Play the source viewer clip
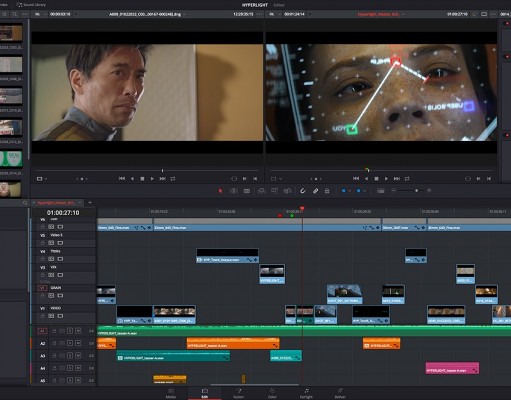Viewport: 511px width, 400px height. point(152,179)
